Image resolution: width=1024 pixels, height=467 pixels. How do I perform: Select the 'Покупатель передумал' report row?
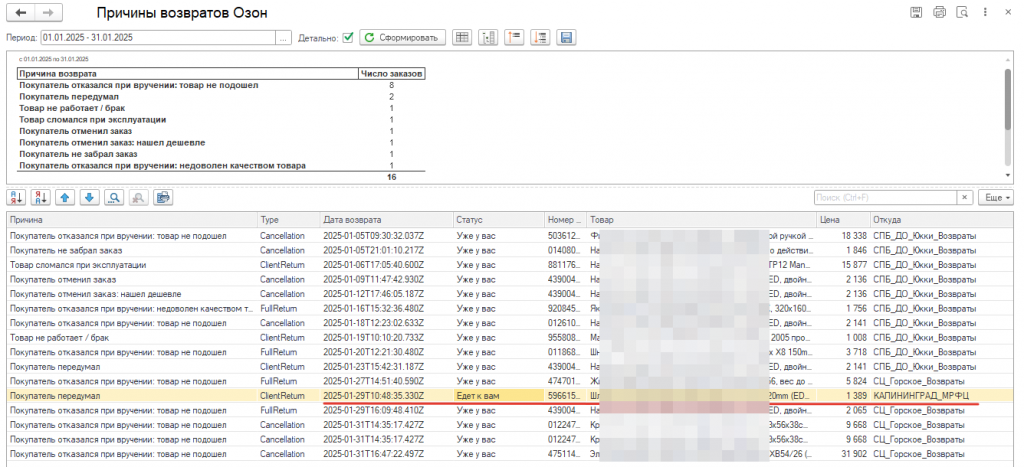pyautogui.click(x=222, y=97)
